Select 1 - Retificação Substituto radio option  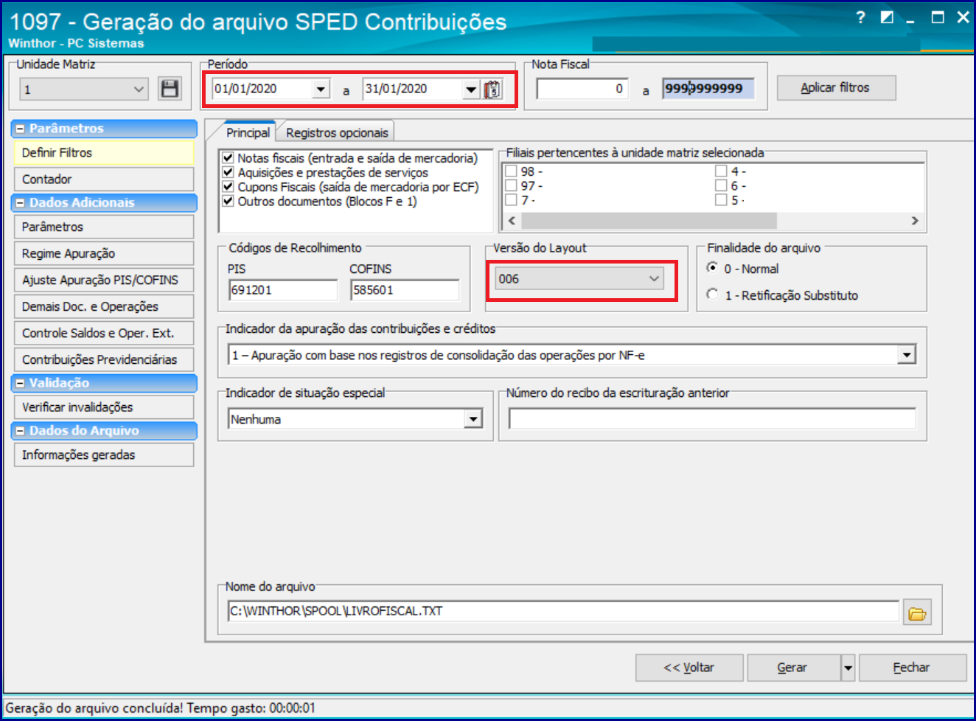pyautogui.click(x=712, y=295)
